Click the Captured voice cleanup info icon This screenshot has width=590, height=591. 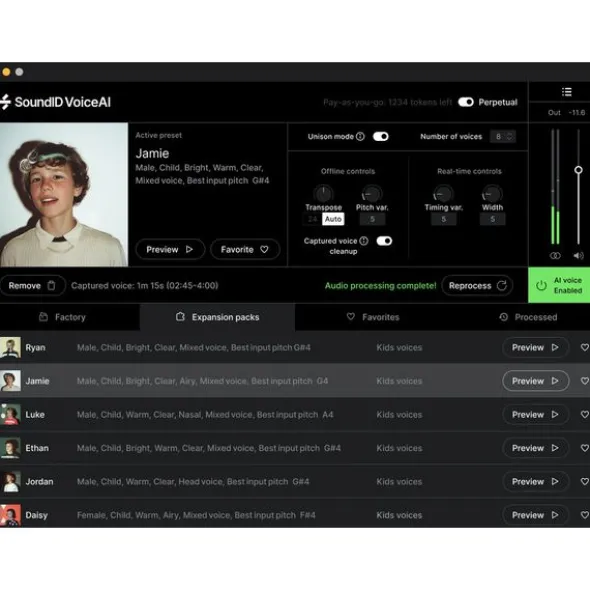(x=364, y=241)
